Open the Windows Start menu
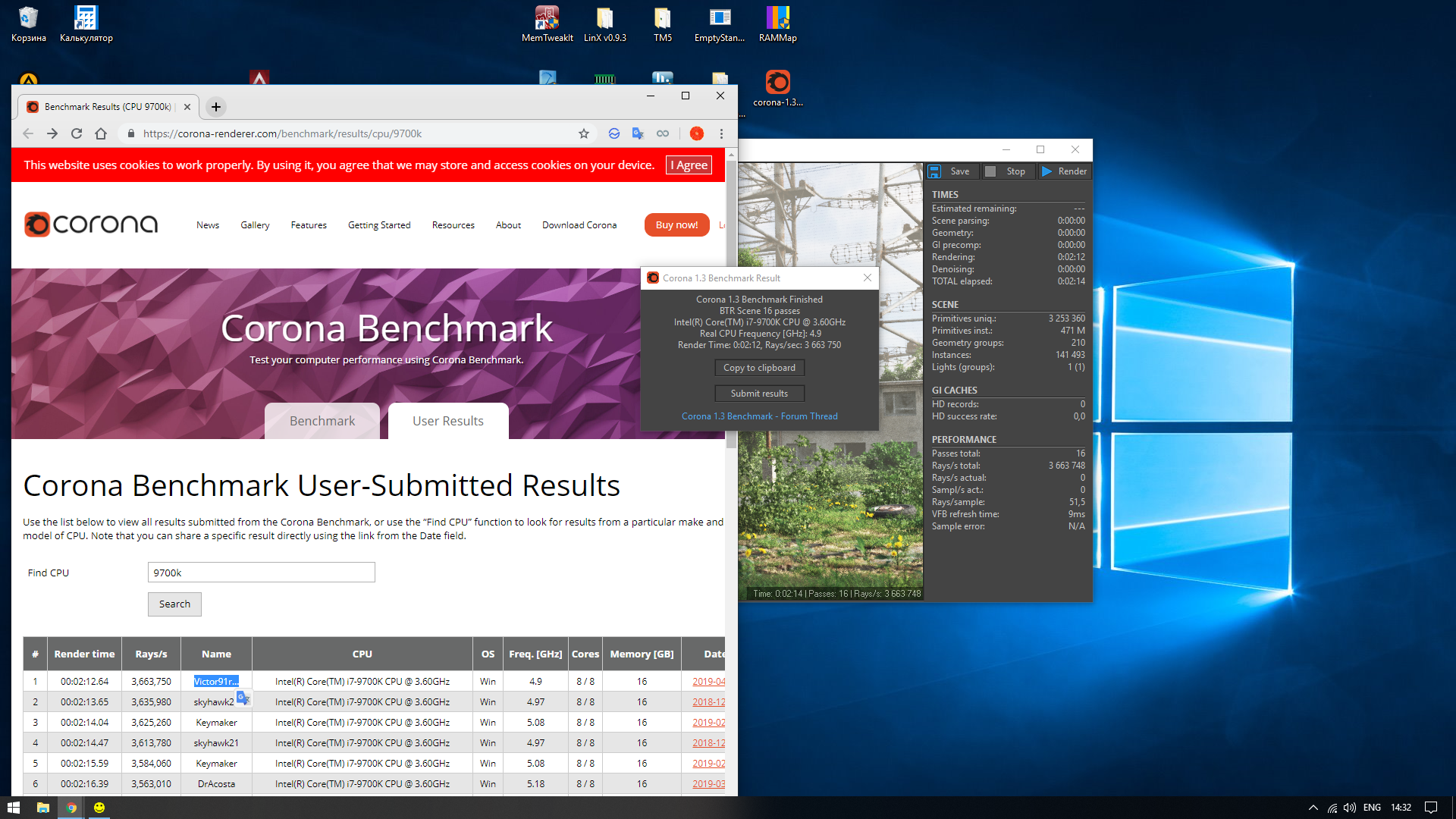This screenshot has width=1456, height=819. point(13,808)
